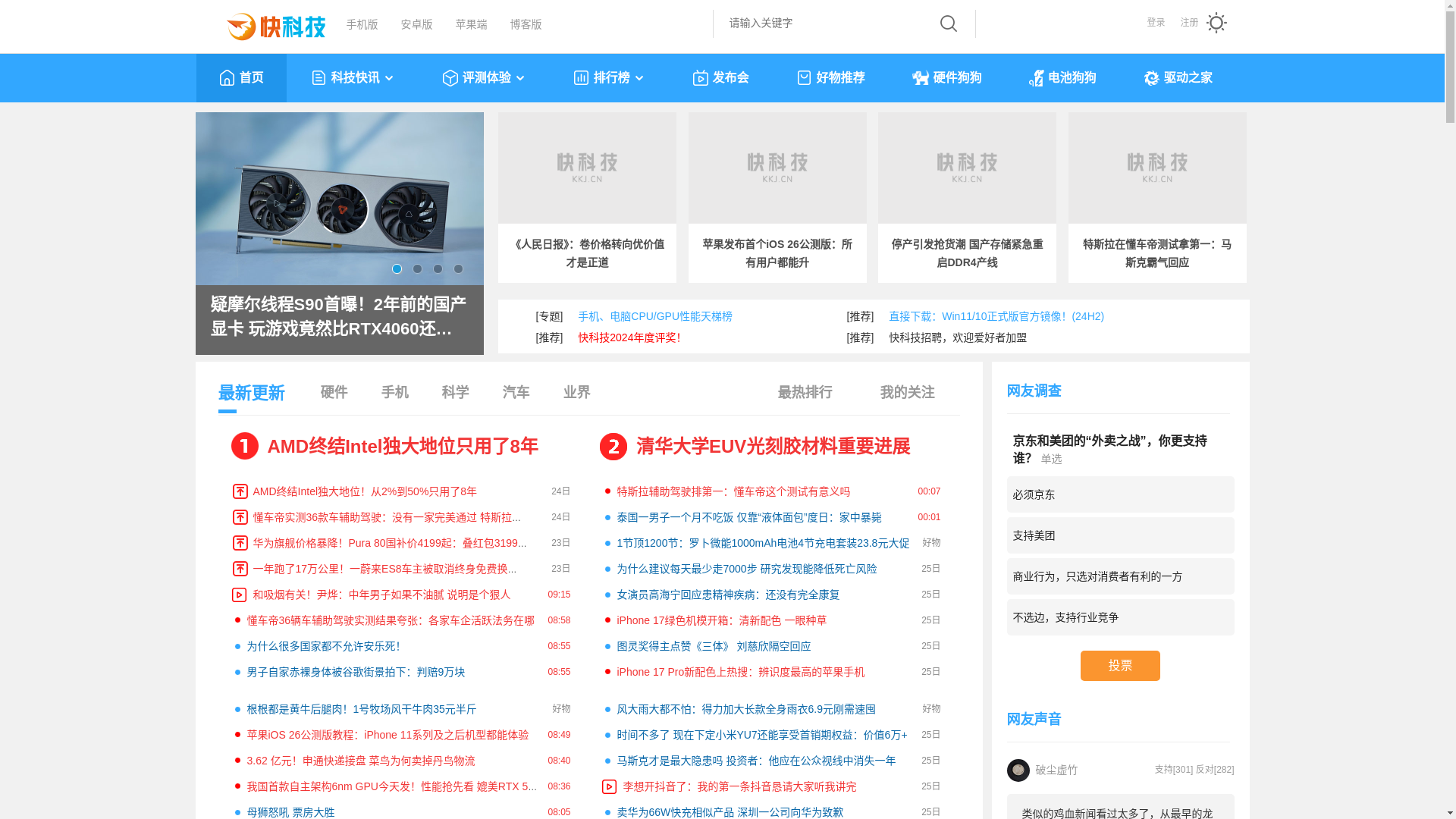Select the 不选边，支持行业竞争 poll option
1456x819 pixels.
tap(1120, 617)
